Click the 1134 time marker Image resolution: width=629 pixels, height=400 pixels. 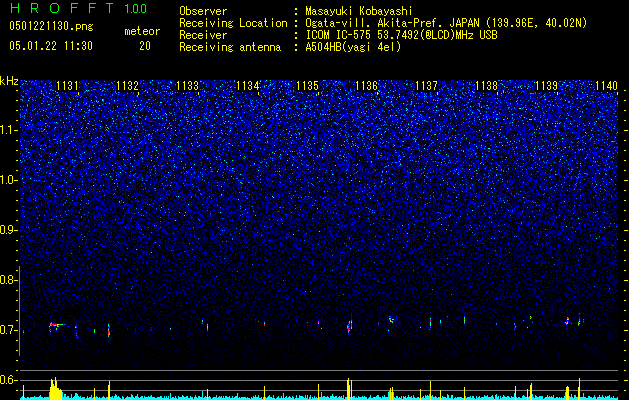(248, 86)
